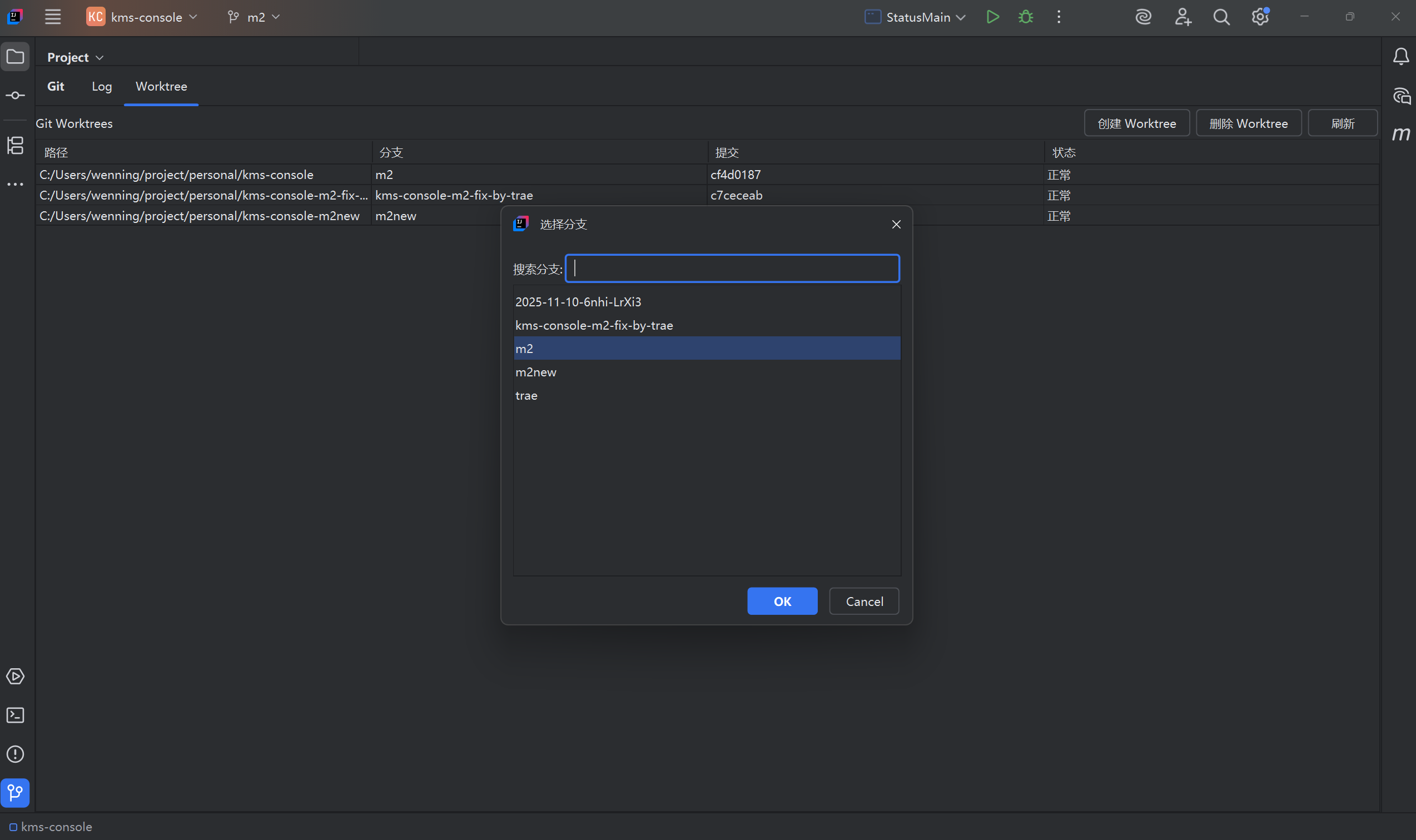Select m2new in branch dialog list

coord(706,372)
